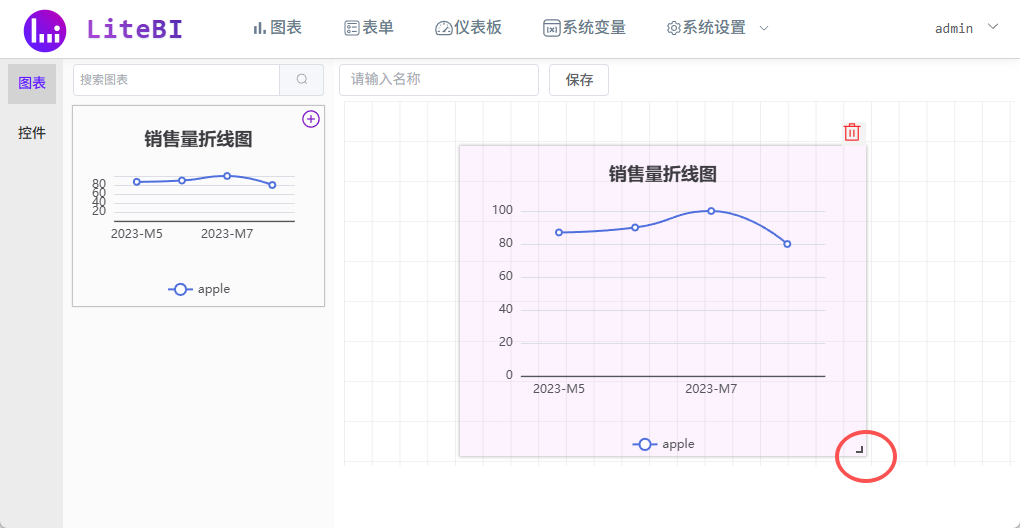Click the gauge icon beside 仪表板
Screen dimensions: 1020x528
[x=443, y=28]
